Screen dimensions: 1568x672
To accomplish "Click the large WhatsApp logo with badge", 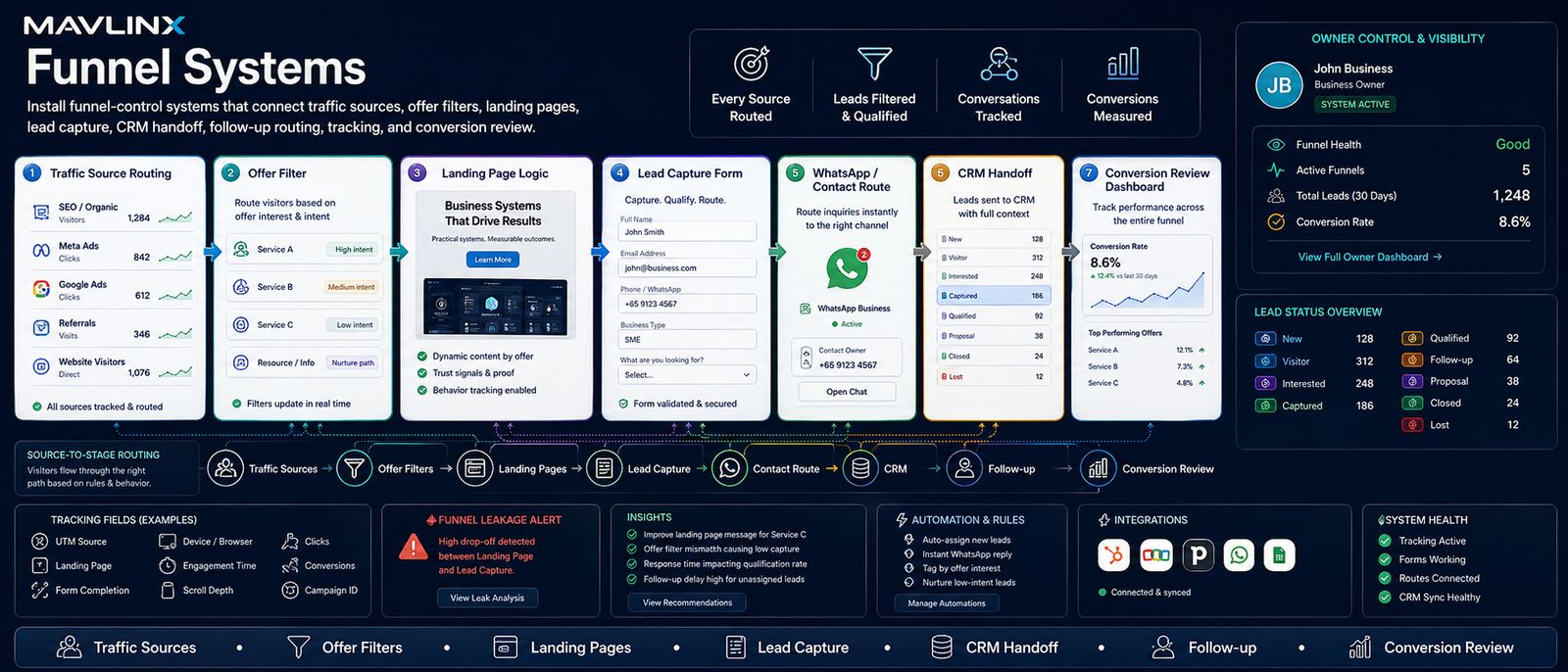I will point(848,267).
